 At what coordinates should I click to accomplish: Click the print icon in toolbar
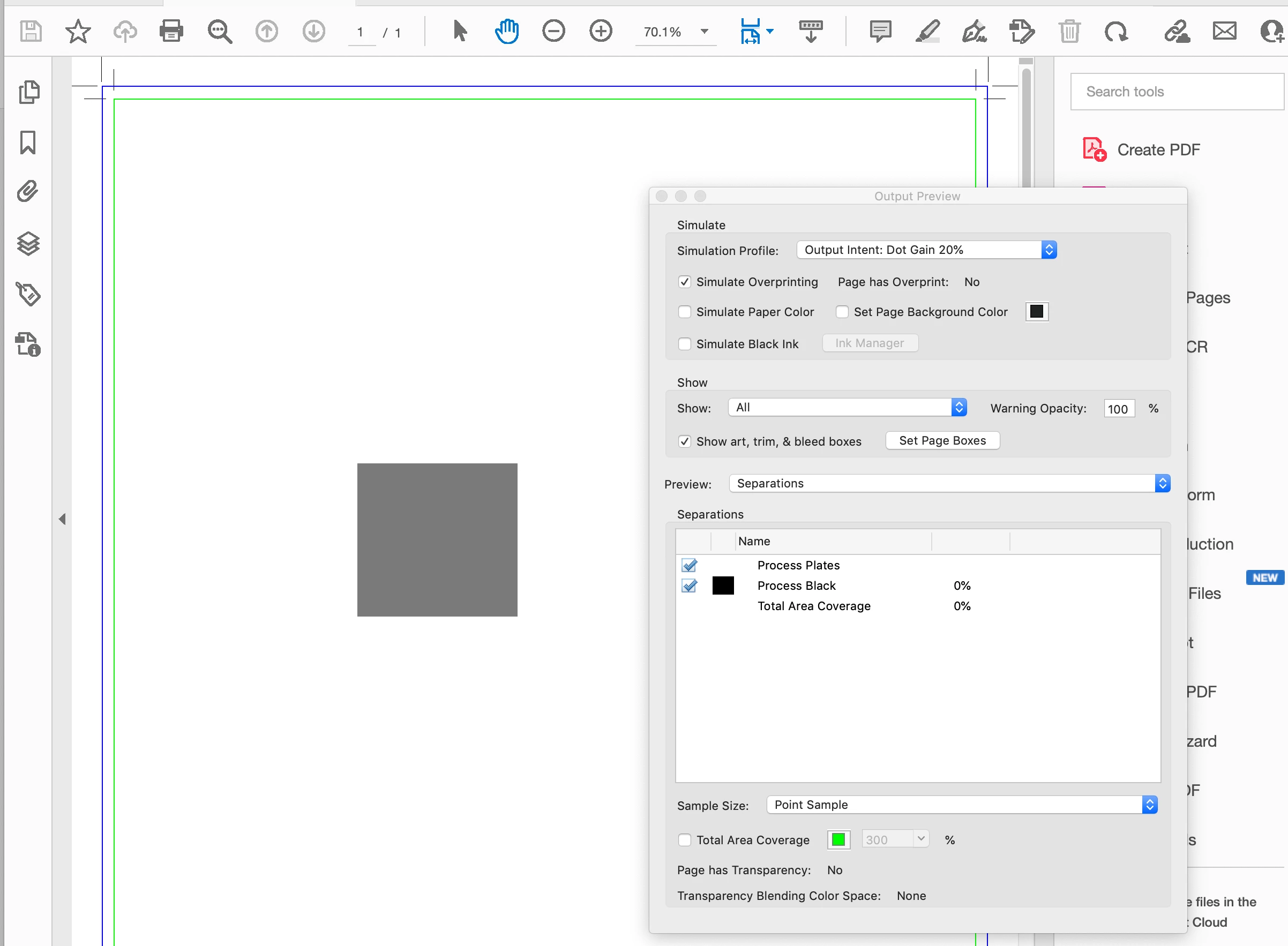171,31
